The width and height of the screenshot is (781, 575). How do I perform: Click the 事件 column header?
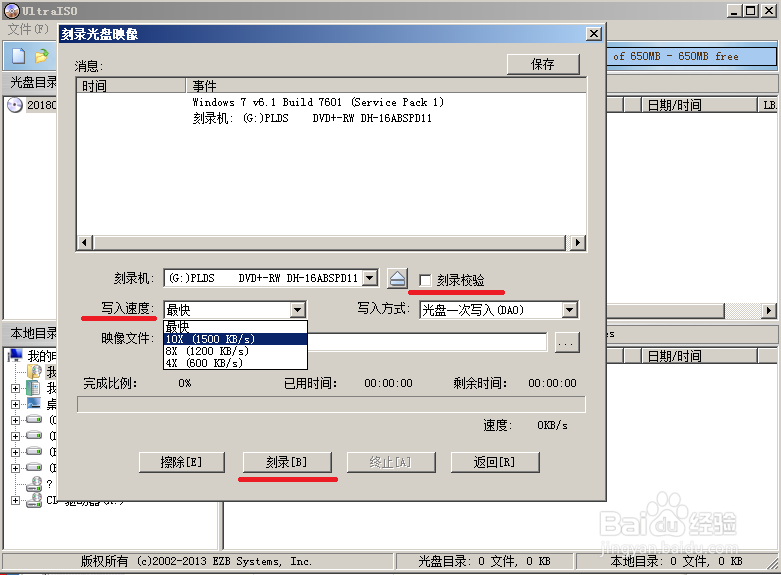(386, 86)
